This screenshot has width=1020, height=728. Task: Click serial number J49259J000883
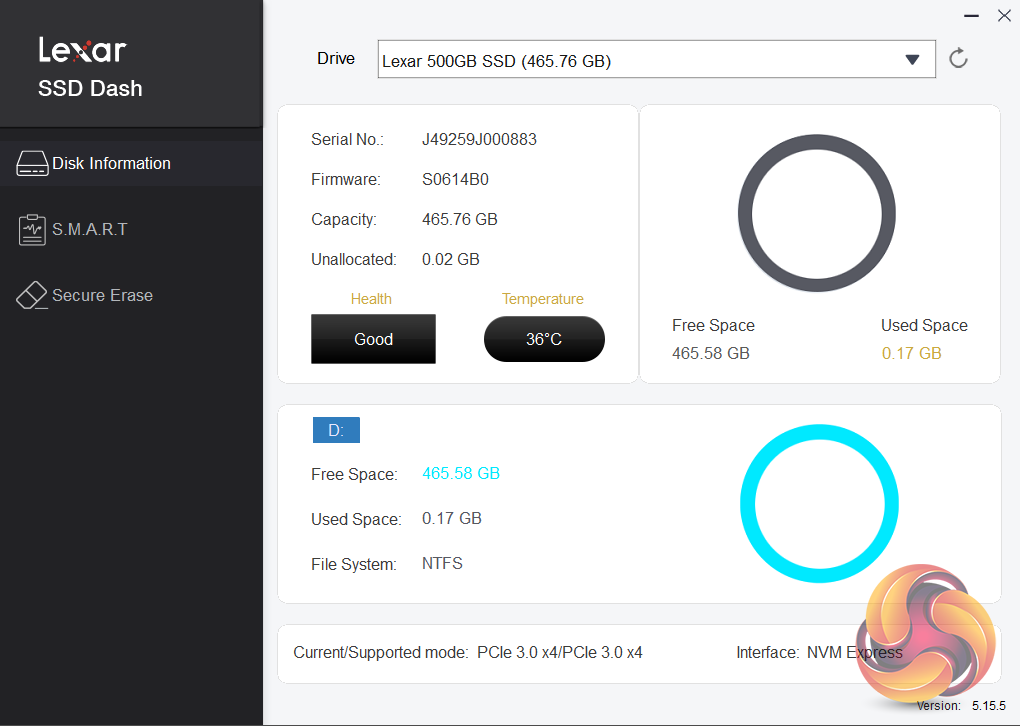click(x=479, y=139)
